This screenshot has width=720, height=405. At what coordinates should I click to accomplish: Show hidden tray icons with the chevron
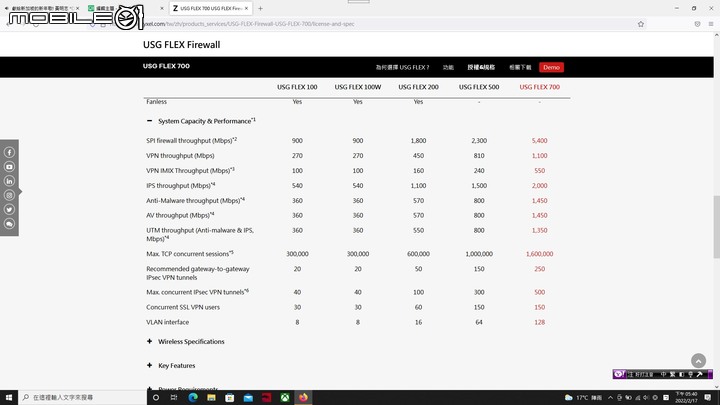[610, 398]
